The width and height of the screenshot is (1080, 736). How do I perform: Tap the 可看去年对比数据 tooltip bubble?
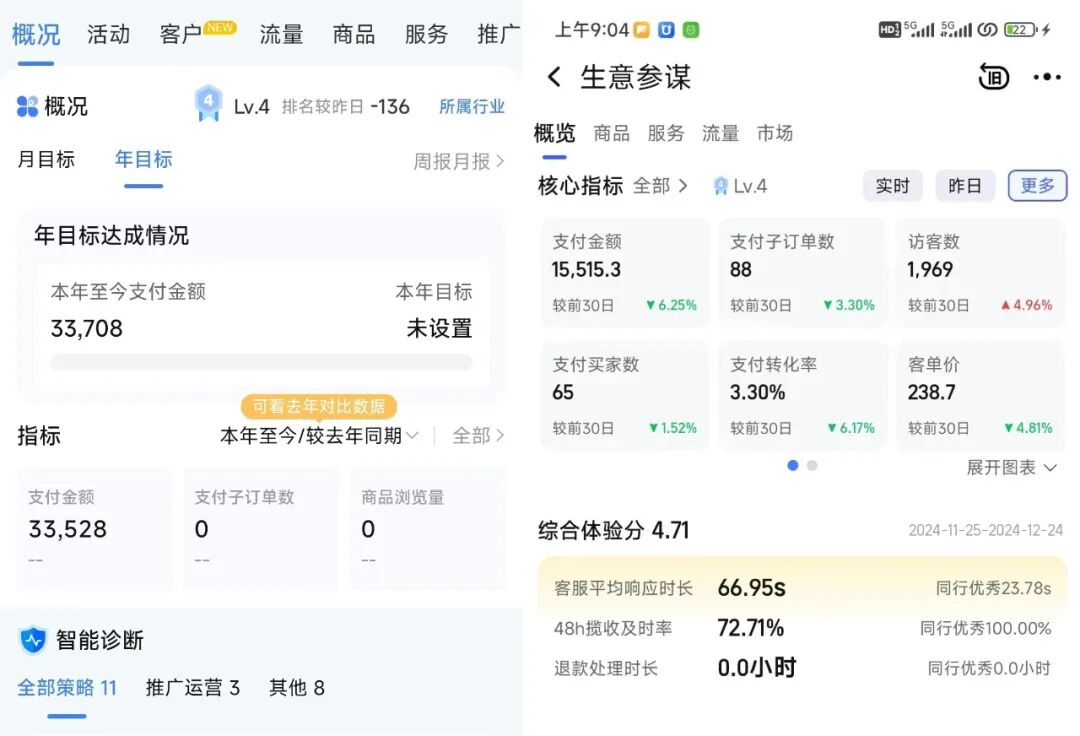click(x=319, y=406)
